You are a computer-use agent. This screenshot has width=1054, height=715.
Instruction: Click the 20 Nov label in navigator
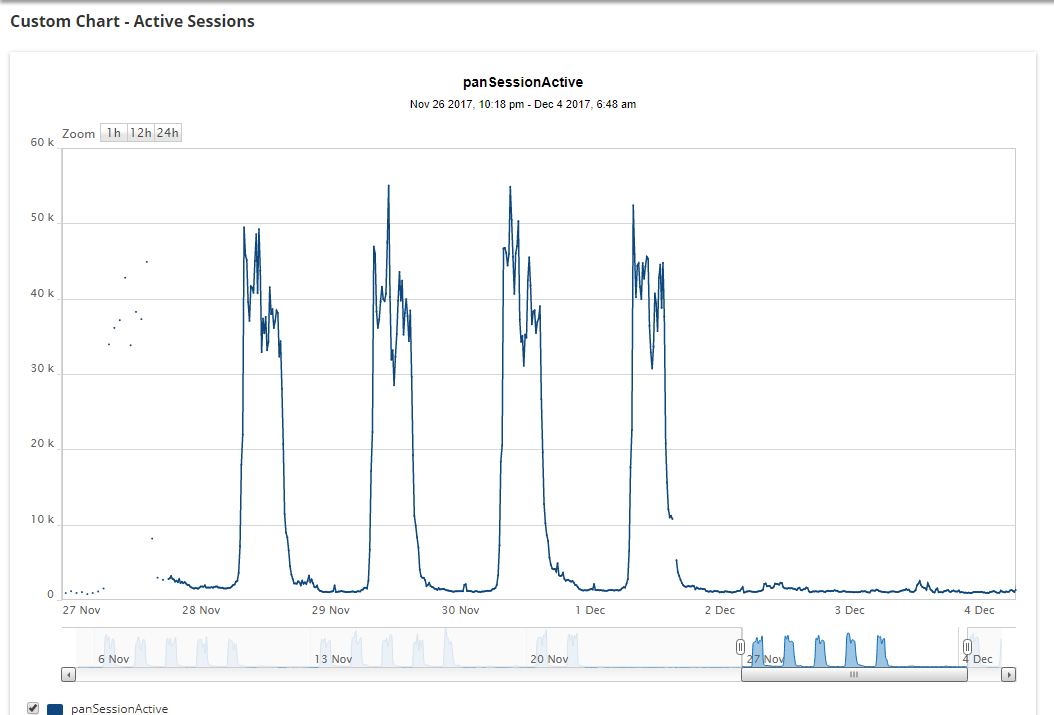point(549,659)
